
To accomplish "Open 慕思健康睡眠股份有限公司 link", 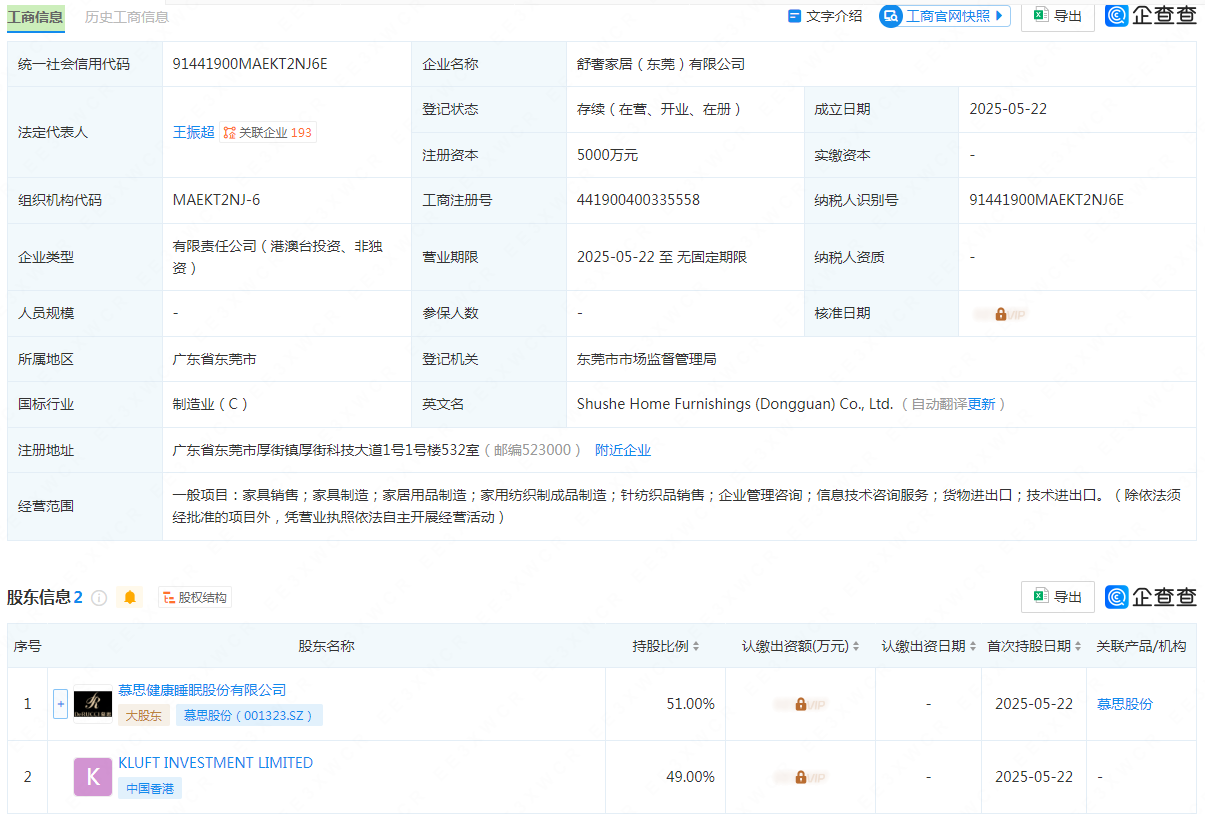I will click(x=202, y=690).
